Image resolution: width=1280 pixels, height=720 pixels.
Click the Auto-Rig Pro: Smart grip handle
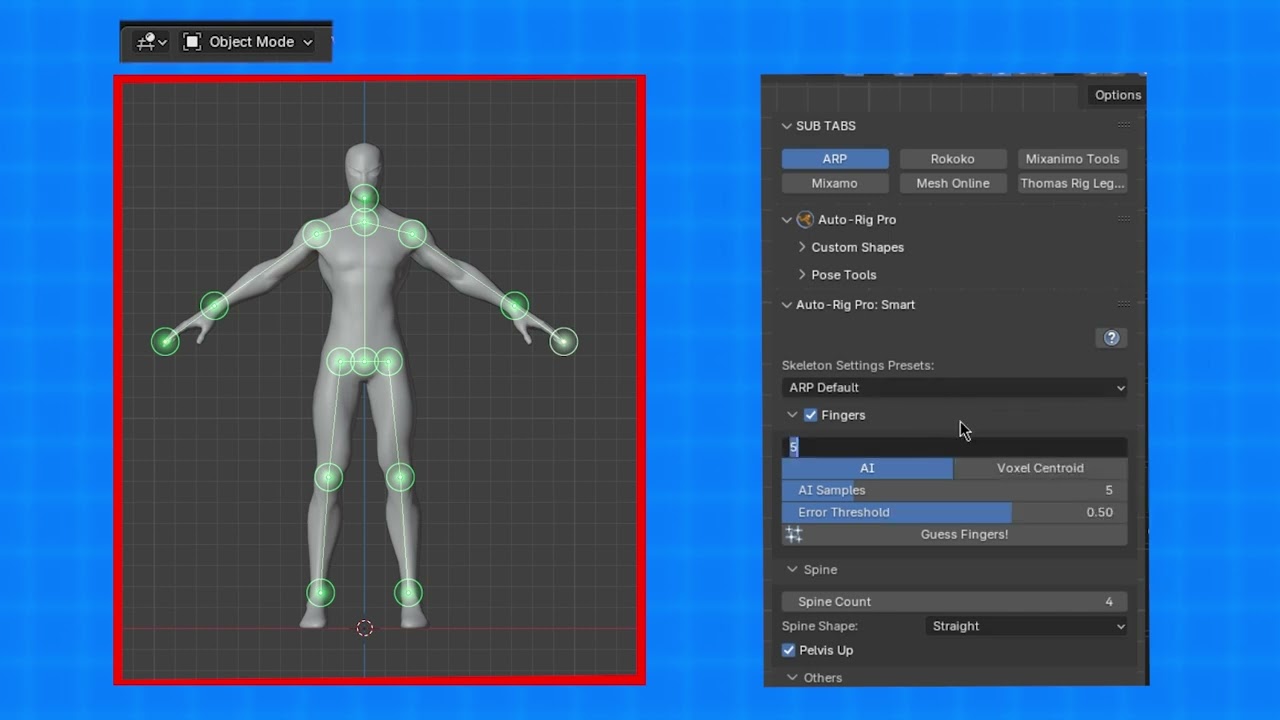tap(1124, 304)
